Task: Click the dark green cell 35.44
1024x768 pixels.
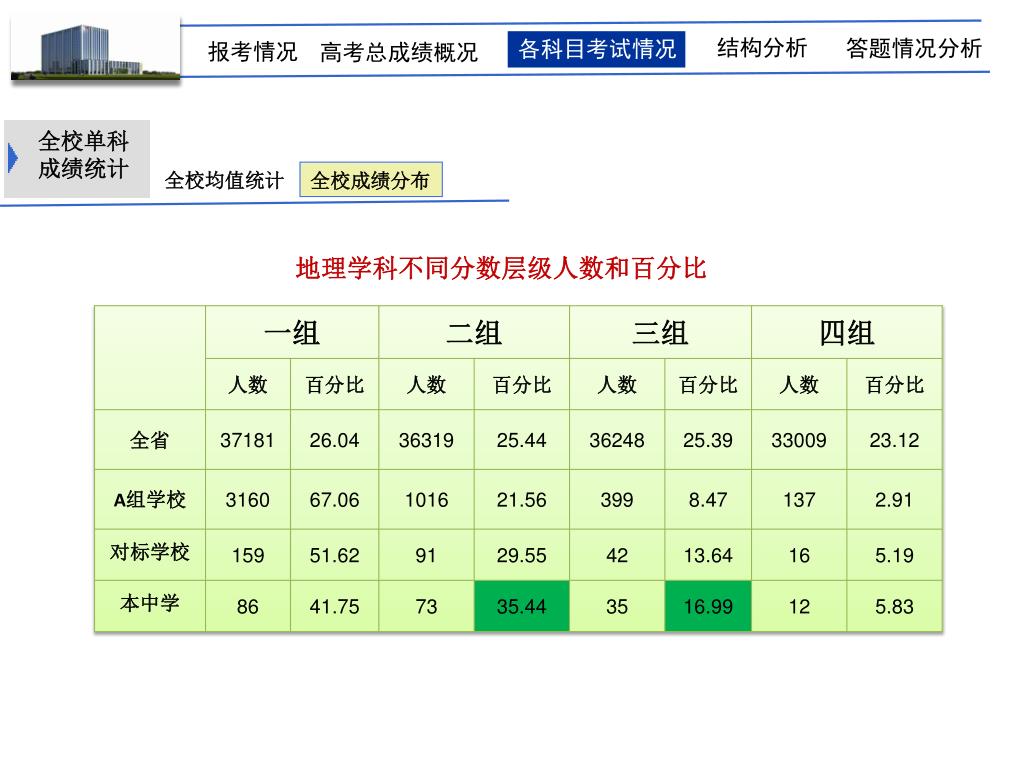Action: [522, 607]
